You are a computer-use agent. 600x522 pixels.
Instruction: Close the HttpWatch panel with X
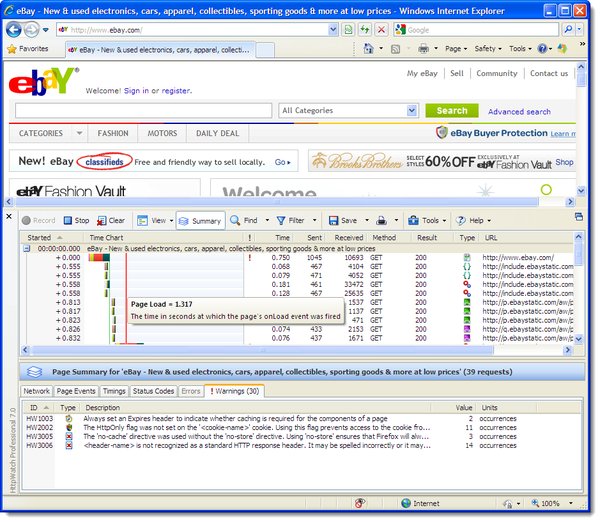10,215
